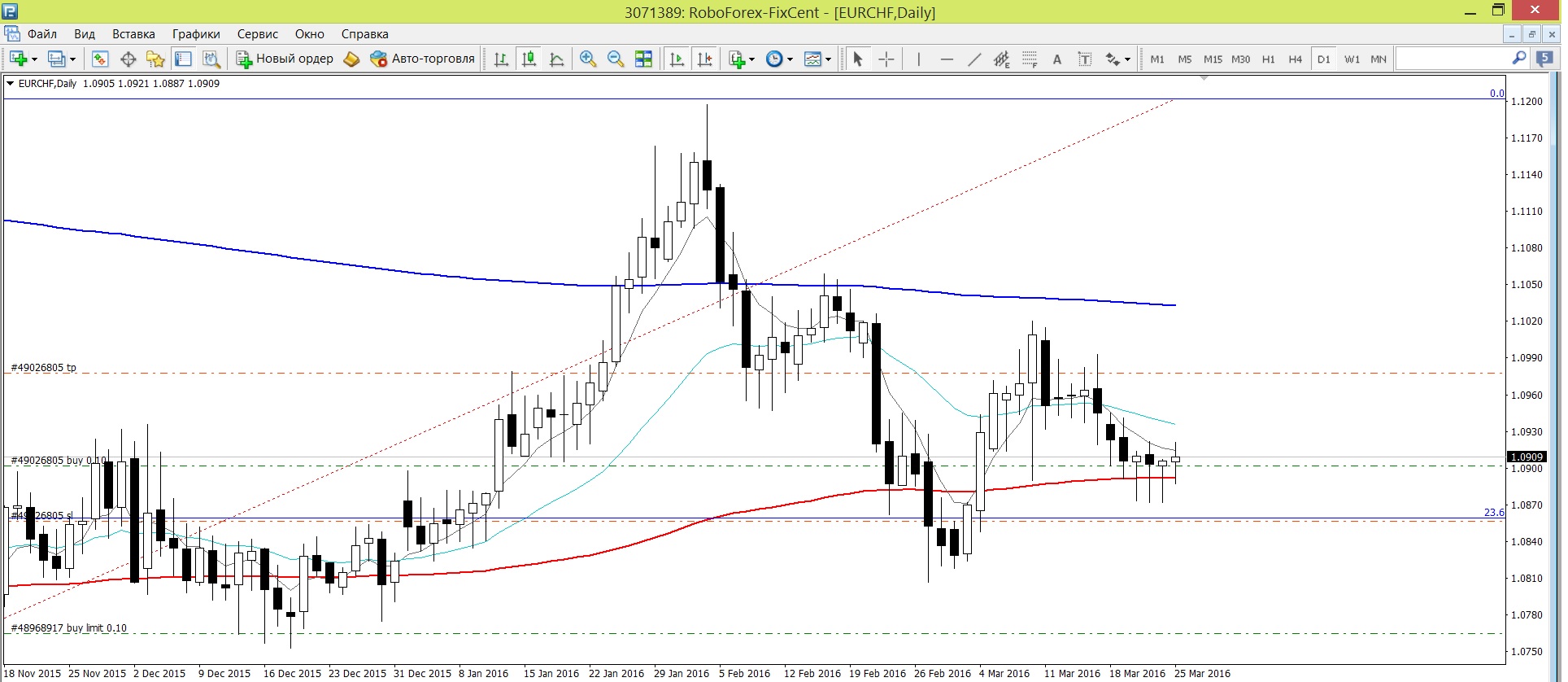Click the Arrows objects icon

[x=1113, y=59]
